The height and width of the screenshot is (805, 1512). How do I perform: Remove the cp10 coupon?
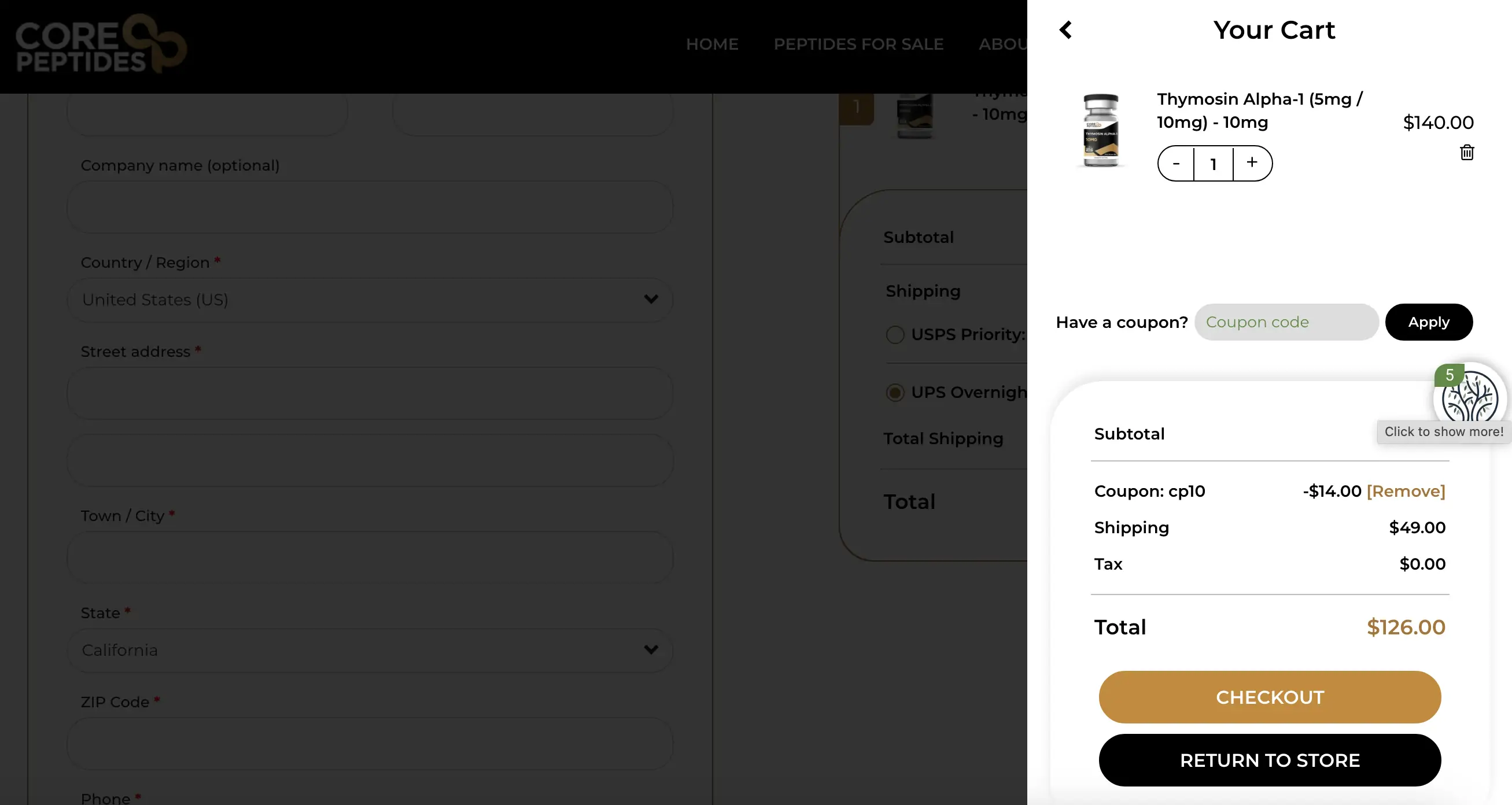[1406, 491]
